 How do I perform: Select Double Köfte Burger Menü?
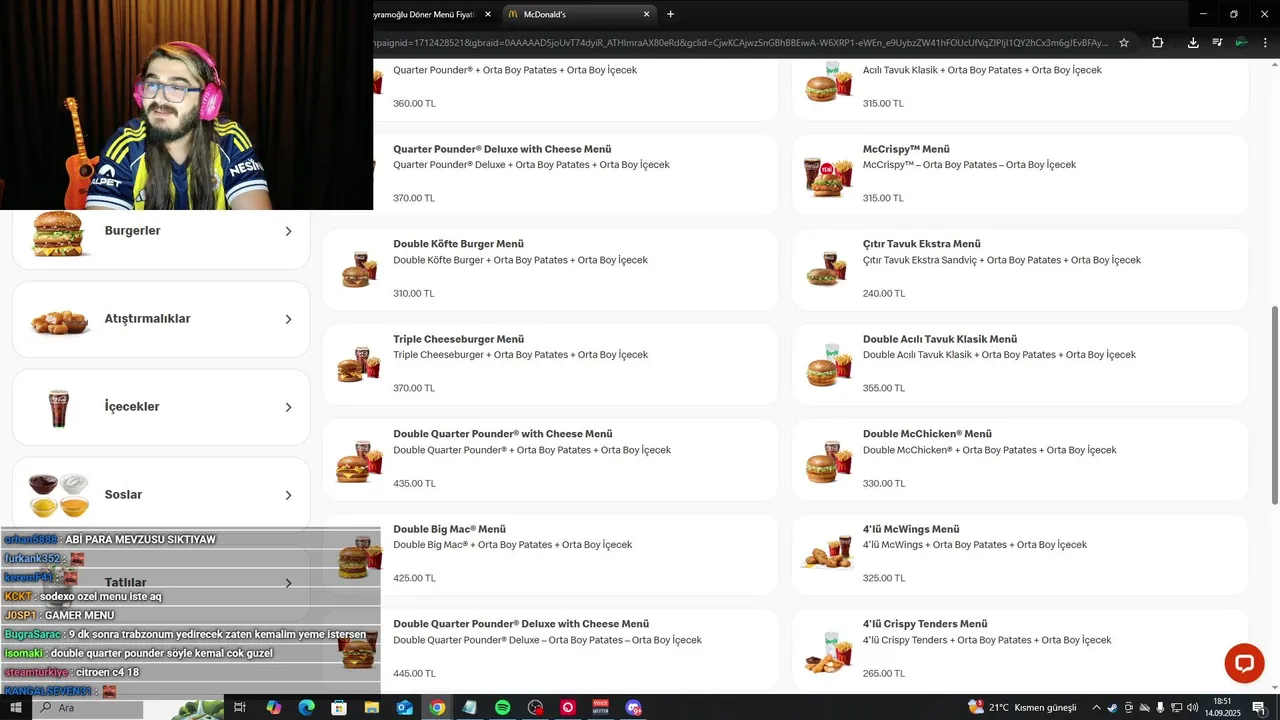coord(550,269)
